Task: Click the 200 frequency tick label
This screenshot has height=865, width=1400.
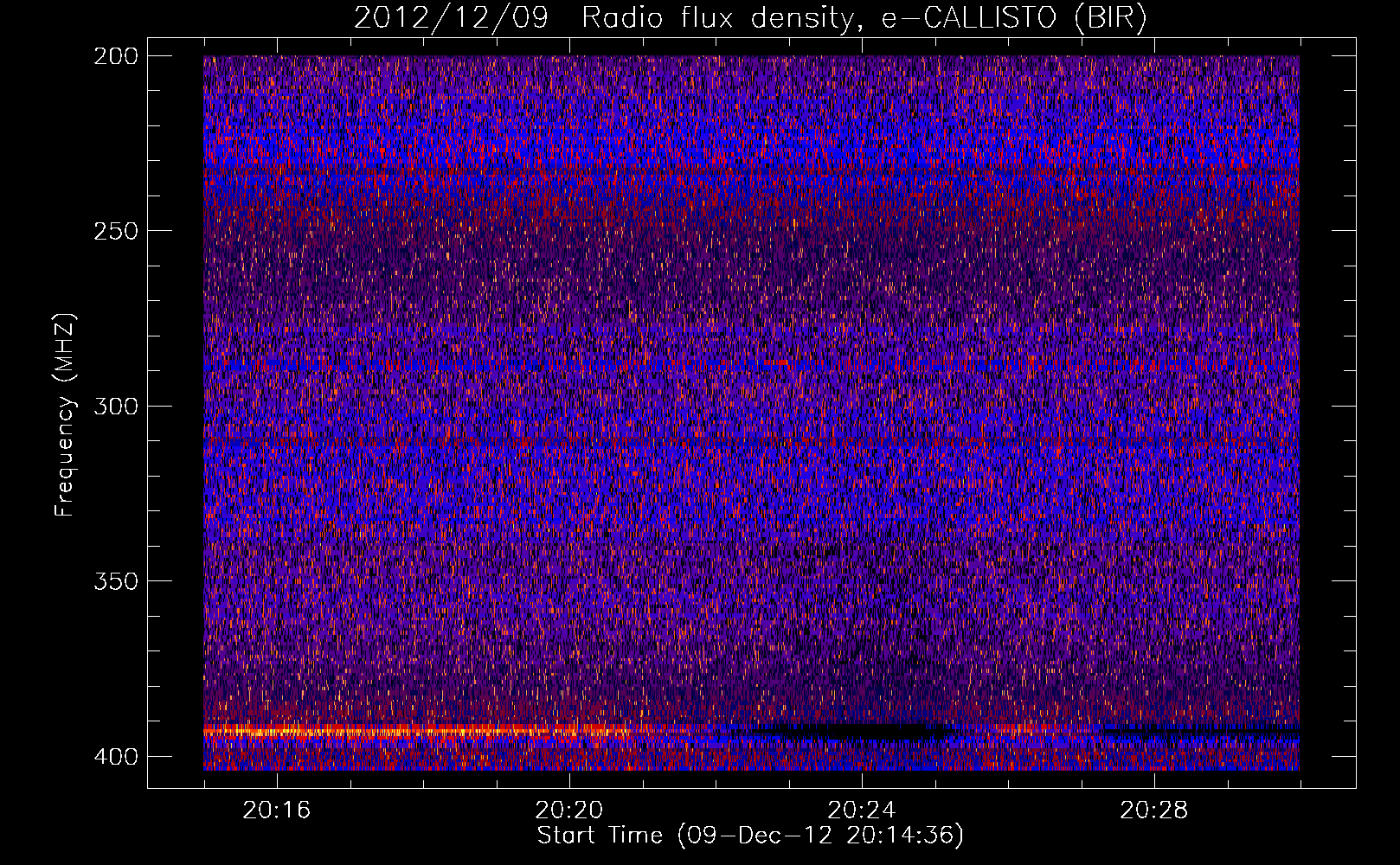Action: 115,56
